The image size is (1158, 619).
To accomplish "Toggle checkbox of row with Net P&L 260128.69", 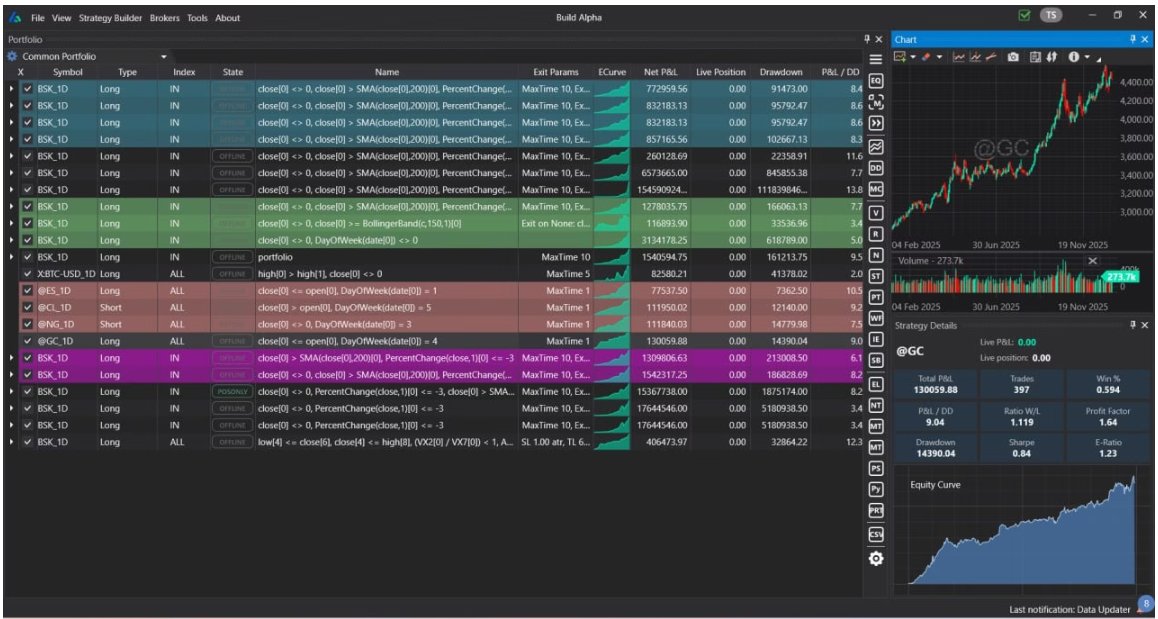I will (x=28, y=156).
